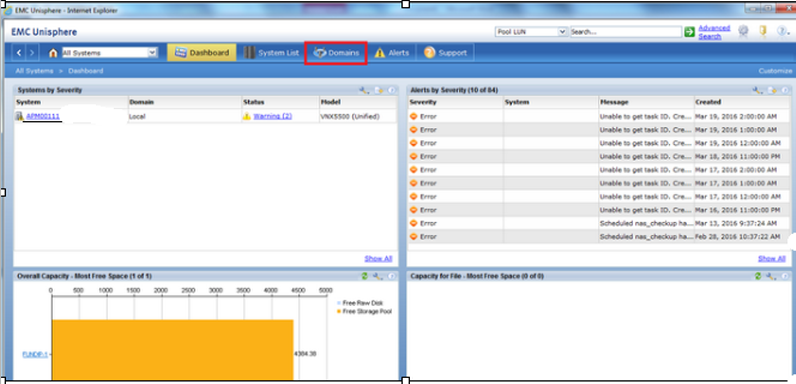Run search with the green arrow button
Screen dimensions: 796x384
689,31
